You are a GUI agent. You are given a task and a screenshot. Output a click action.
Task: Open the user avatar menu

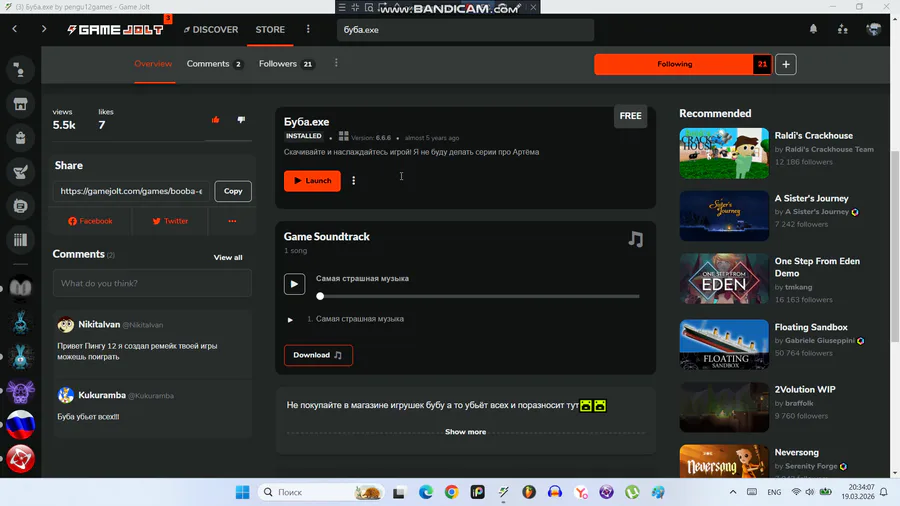click(874, 29)
